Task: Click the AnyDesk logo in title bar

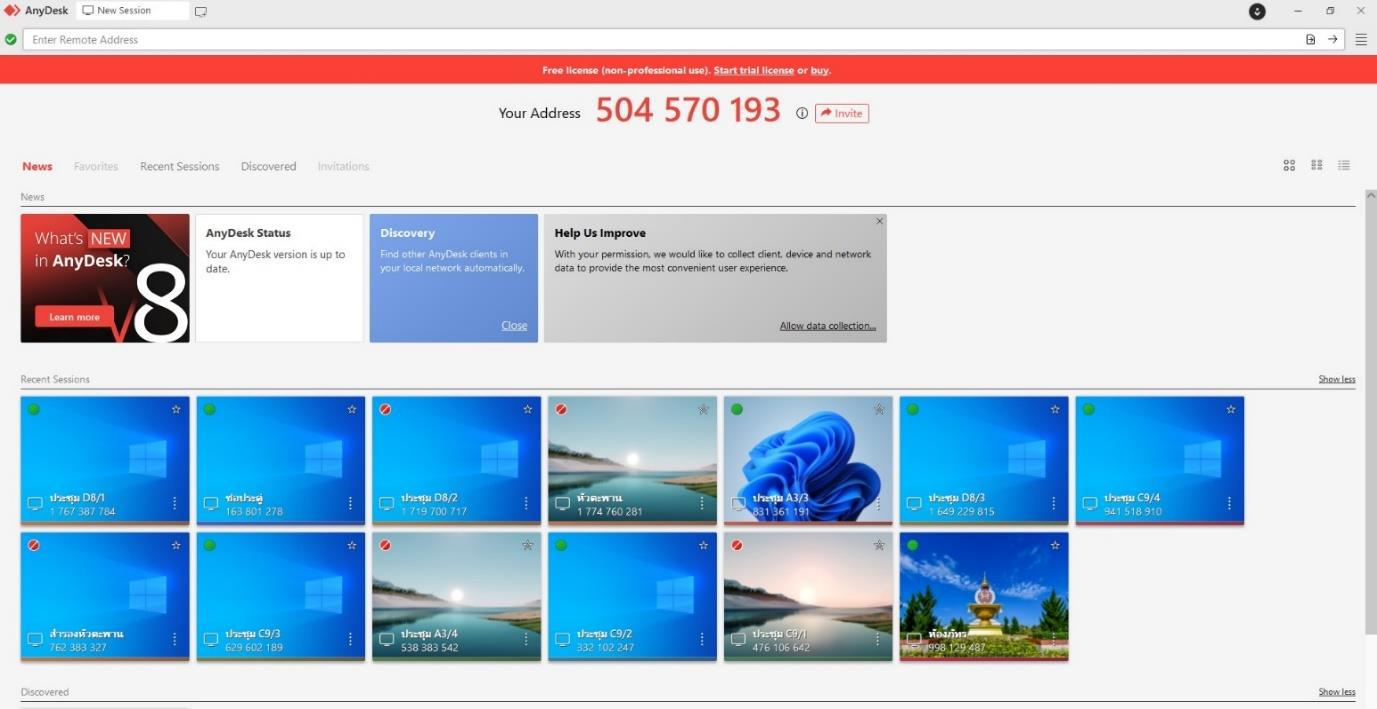Action: [12, 11]
